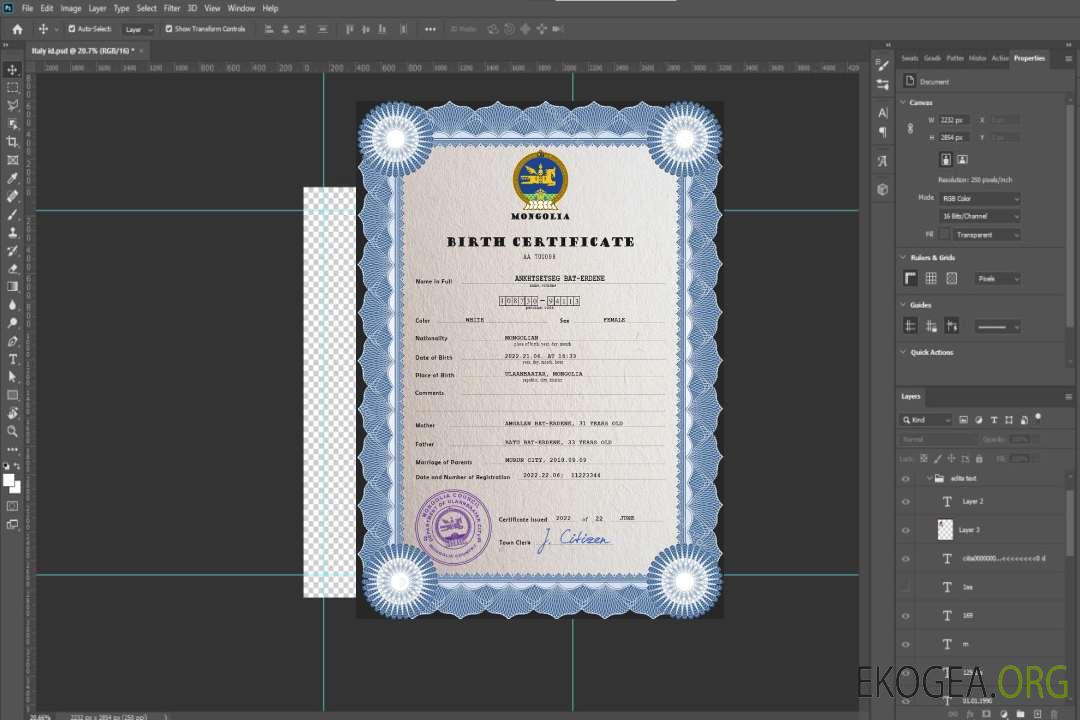The height and width of the screenshot is (720, 1080).
Task: Click the foreground color swatch
Action: 9,481
